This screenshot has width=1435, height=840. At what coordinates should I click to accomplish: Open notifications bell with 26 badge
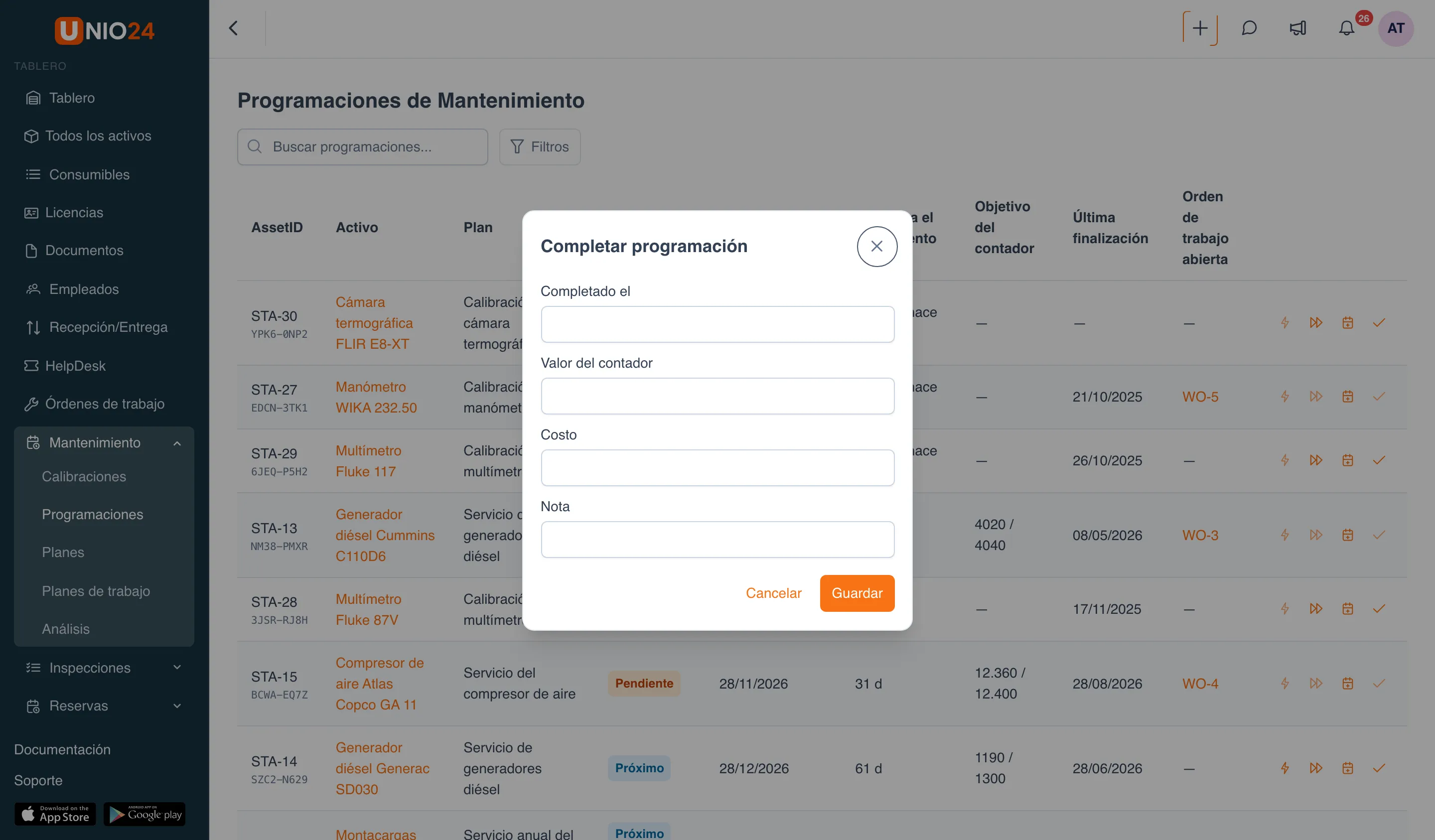[1347, 28]
